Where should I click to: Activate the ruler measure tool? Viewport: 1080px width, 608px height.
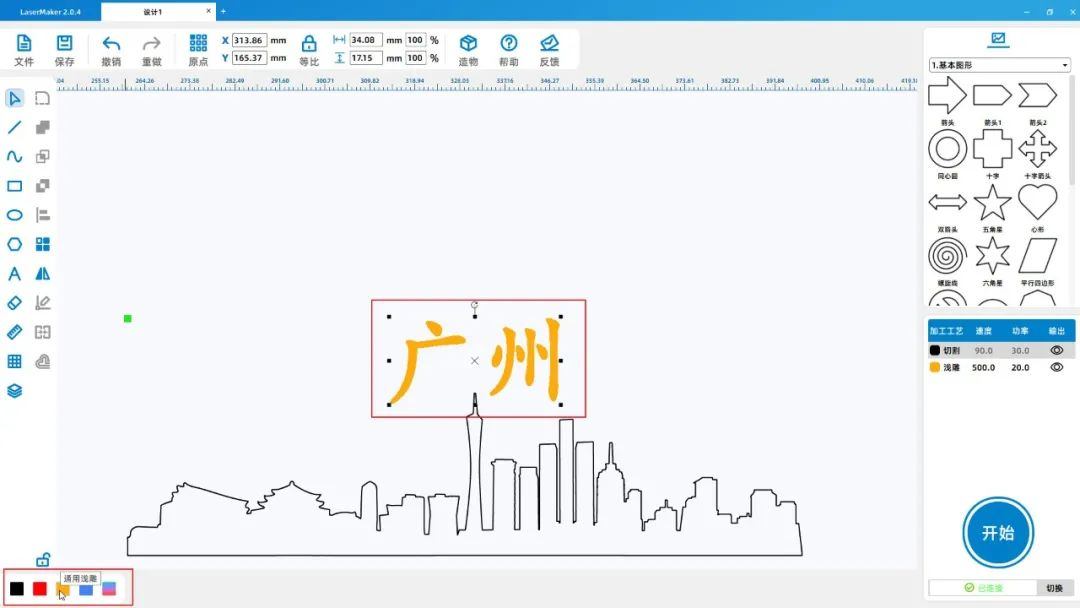15,332
